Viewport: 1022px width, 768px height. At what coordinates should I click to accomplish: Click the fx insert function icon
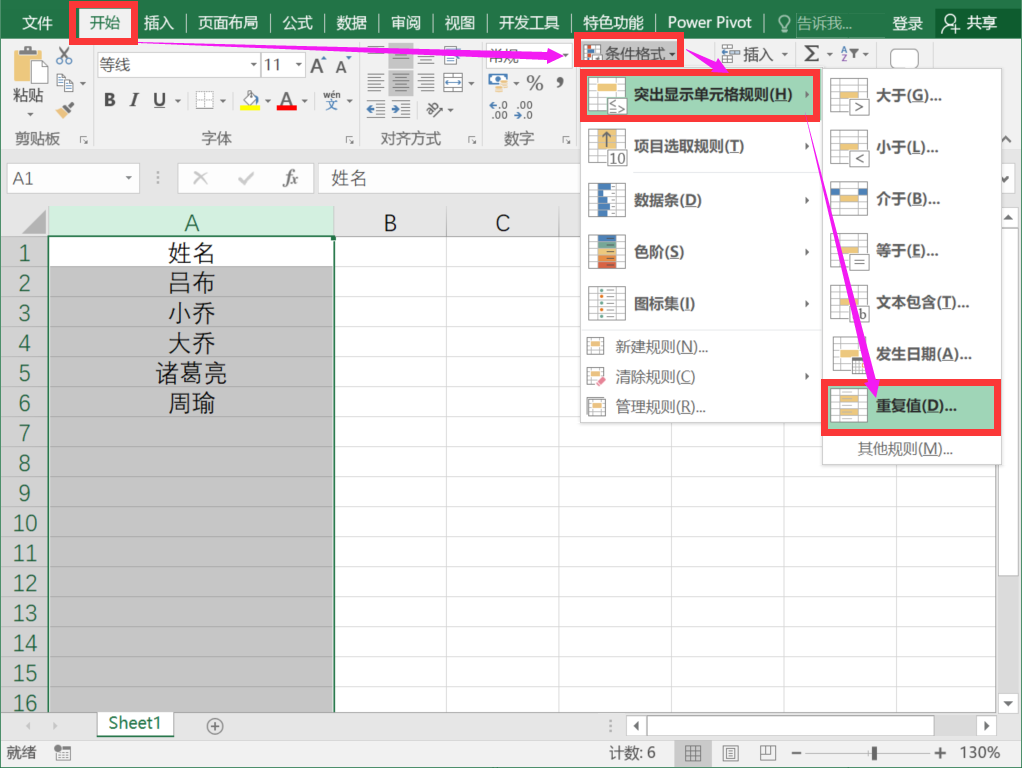tap(290, 178)
